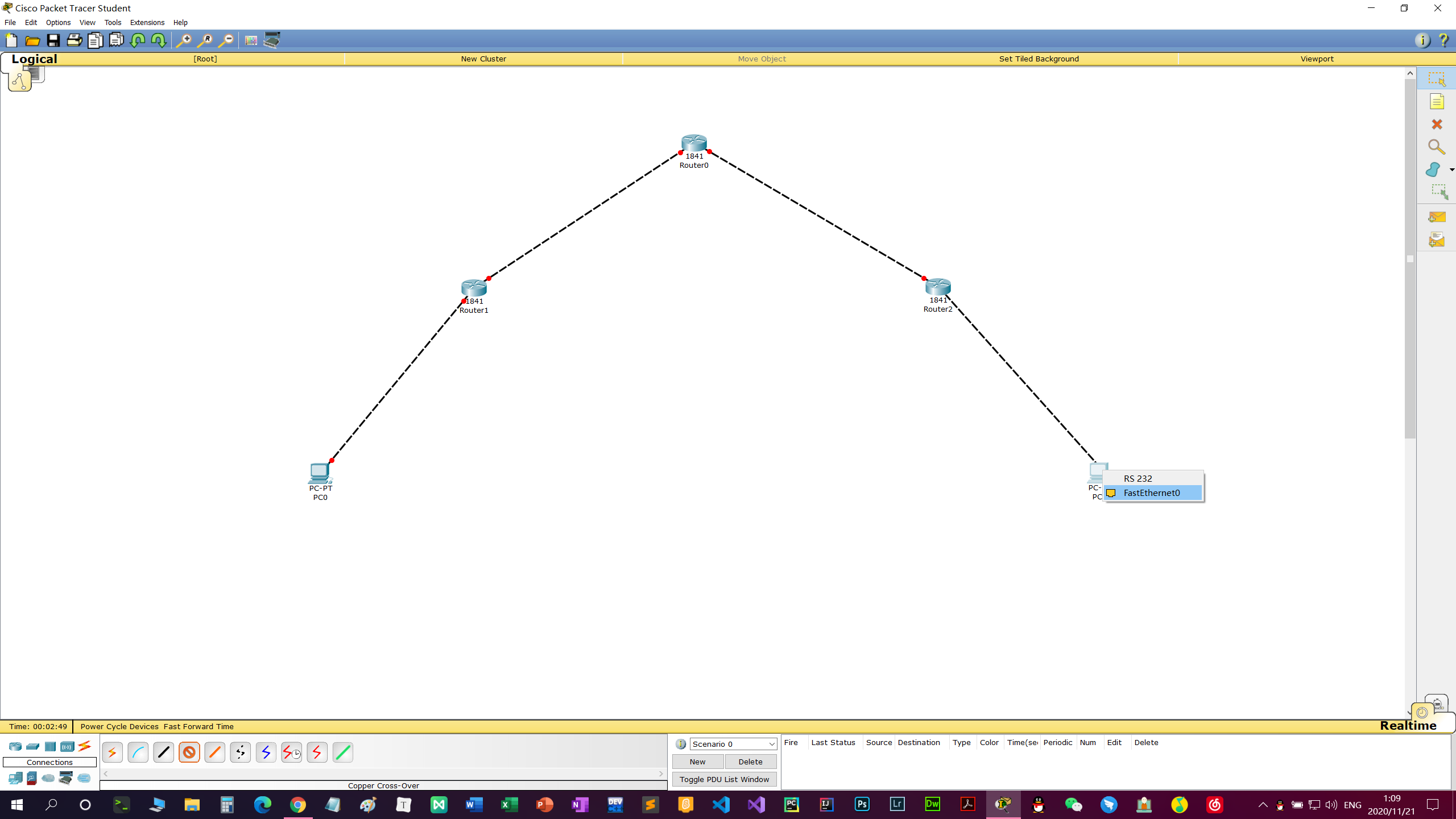
Task: Click PC0 device on canvas
Action: [x=320, y=473]
